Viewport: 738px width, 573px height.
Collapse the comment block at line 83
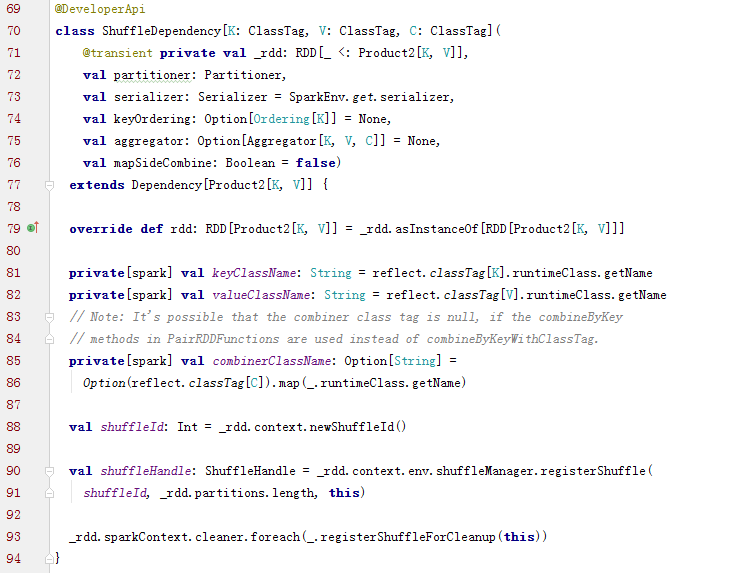coord(49,317)
